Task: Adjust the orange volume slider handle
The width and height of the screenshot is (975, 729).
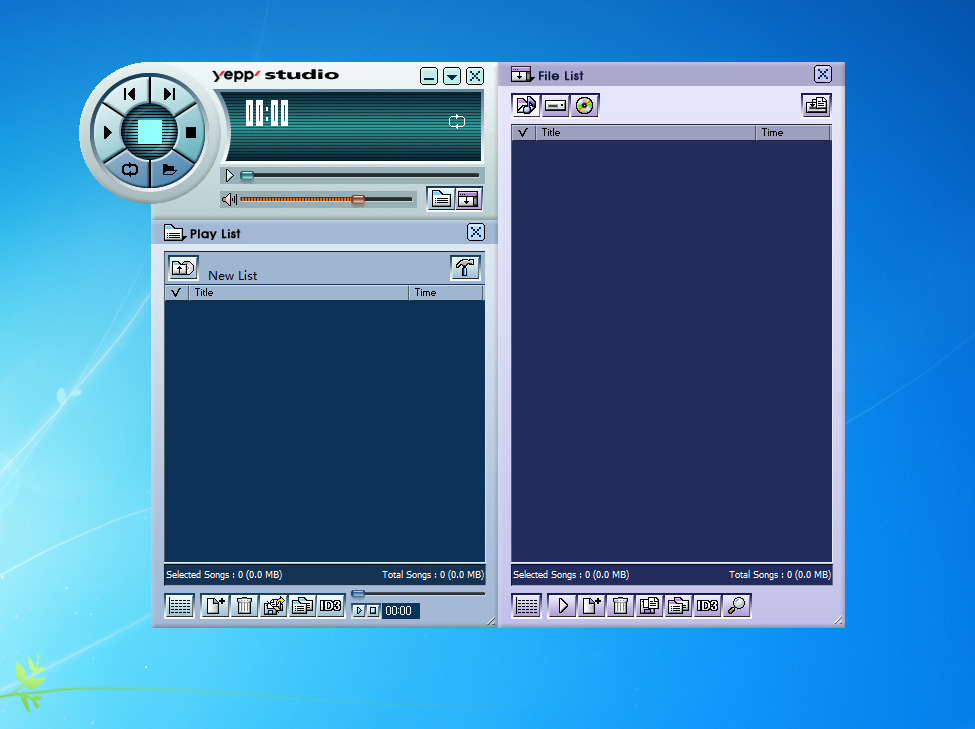Action: coord(358,199)
